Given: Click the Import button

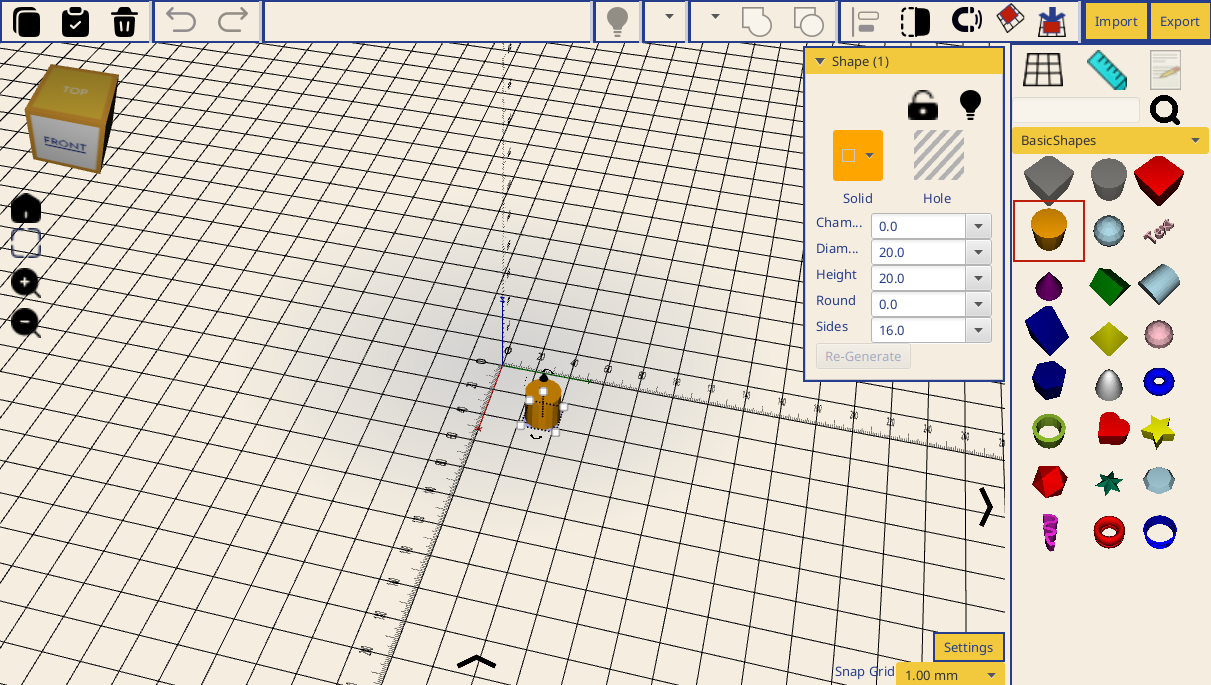Looking at the screenshot, I should pyautogui.click(x=1116, y=21).
